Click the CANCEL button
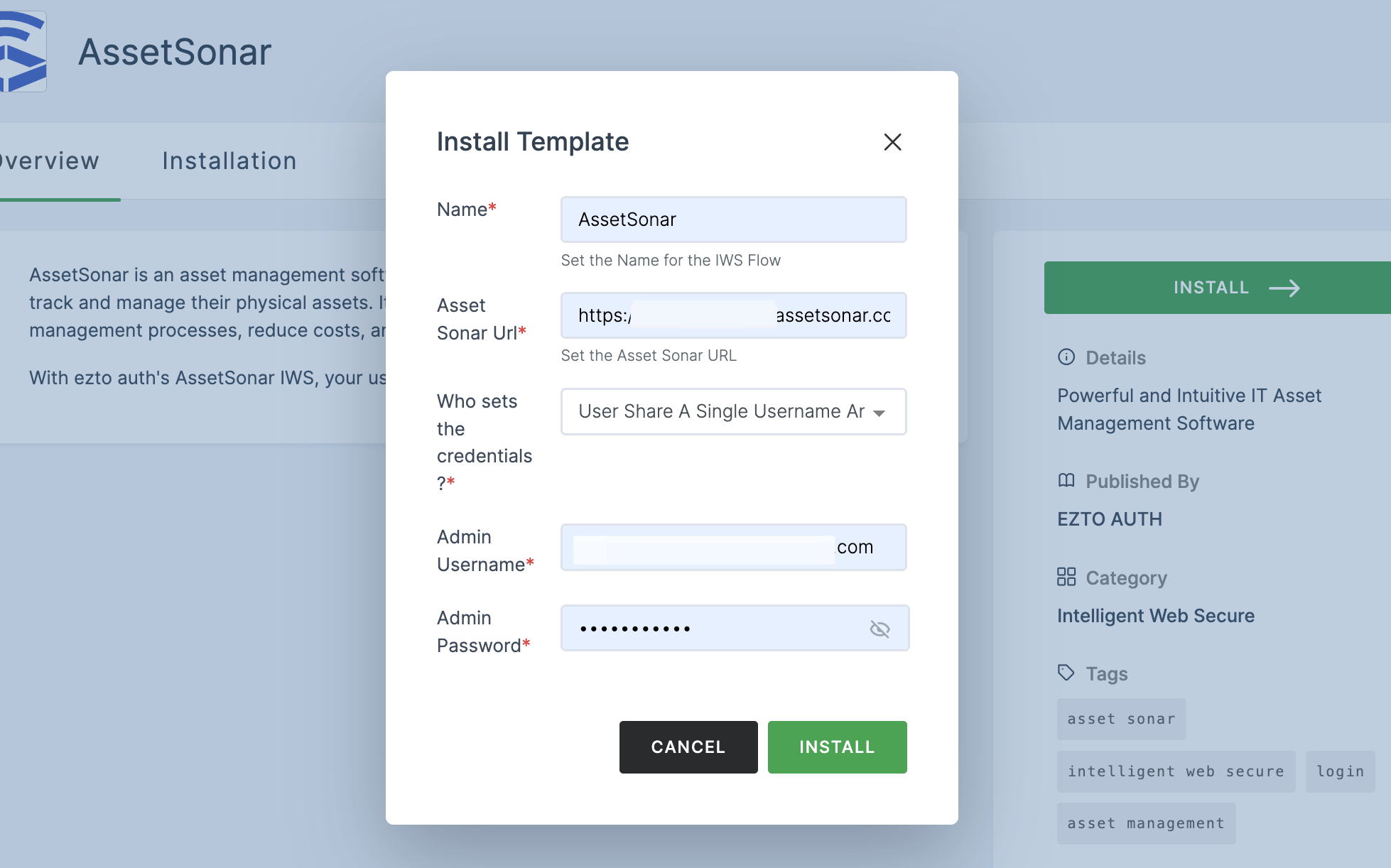Viewport: 1391px width, 868px height. (x=688, y=747)
